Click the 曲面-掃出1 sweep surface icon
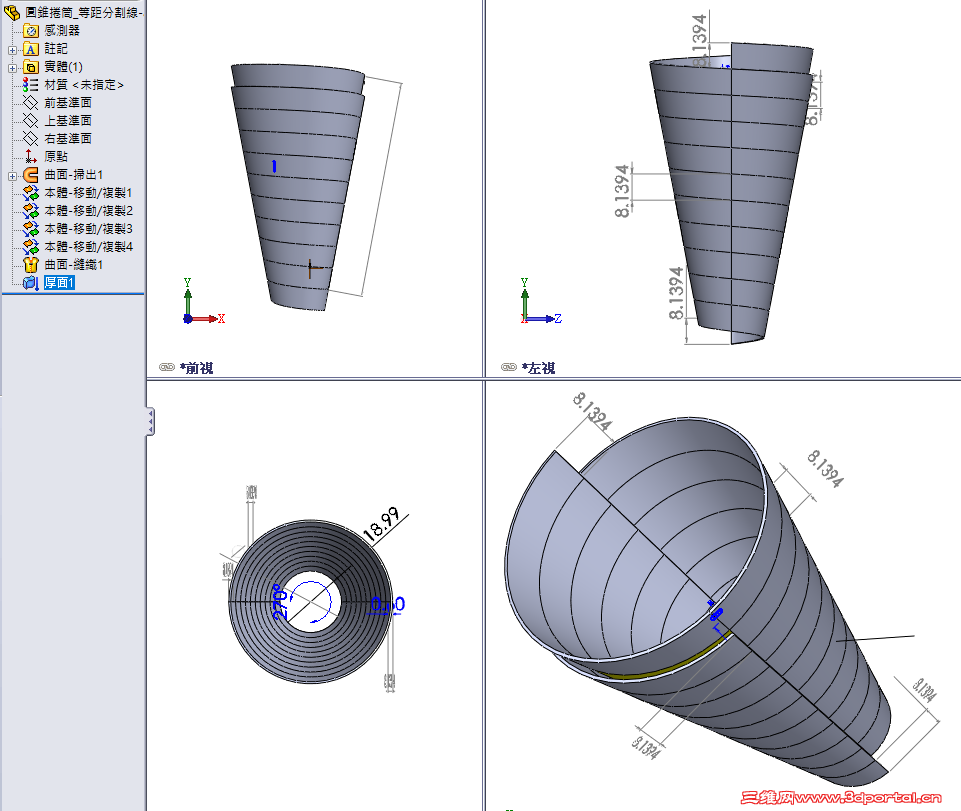This screenshot has width=961, height=811. (31, 175)
